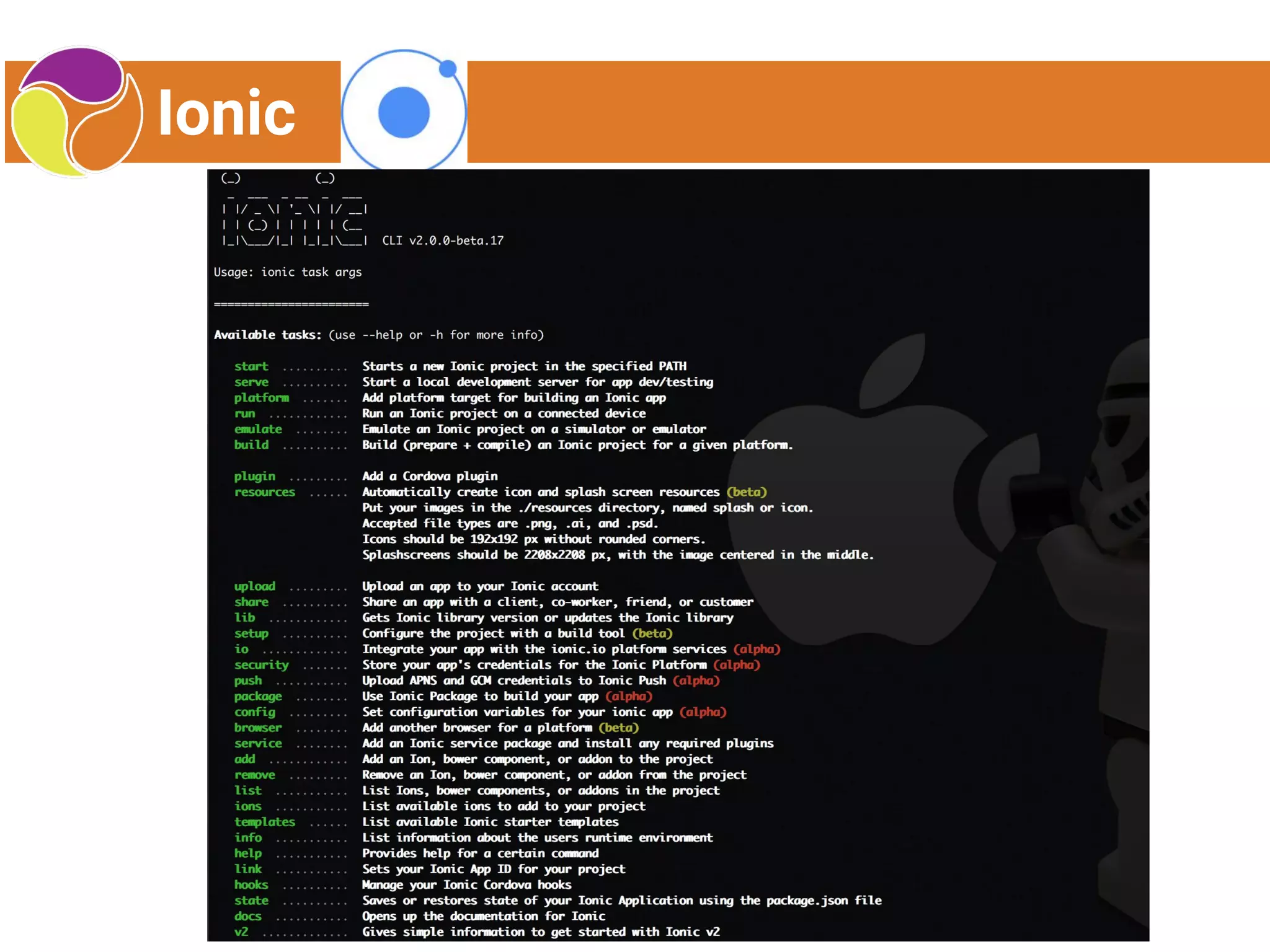Click 'Opens up the documentation for Ionic'
1270x952 pixels.
[484, 916]
